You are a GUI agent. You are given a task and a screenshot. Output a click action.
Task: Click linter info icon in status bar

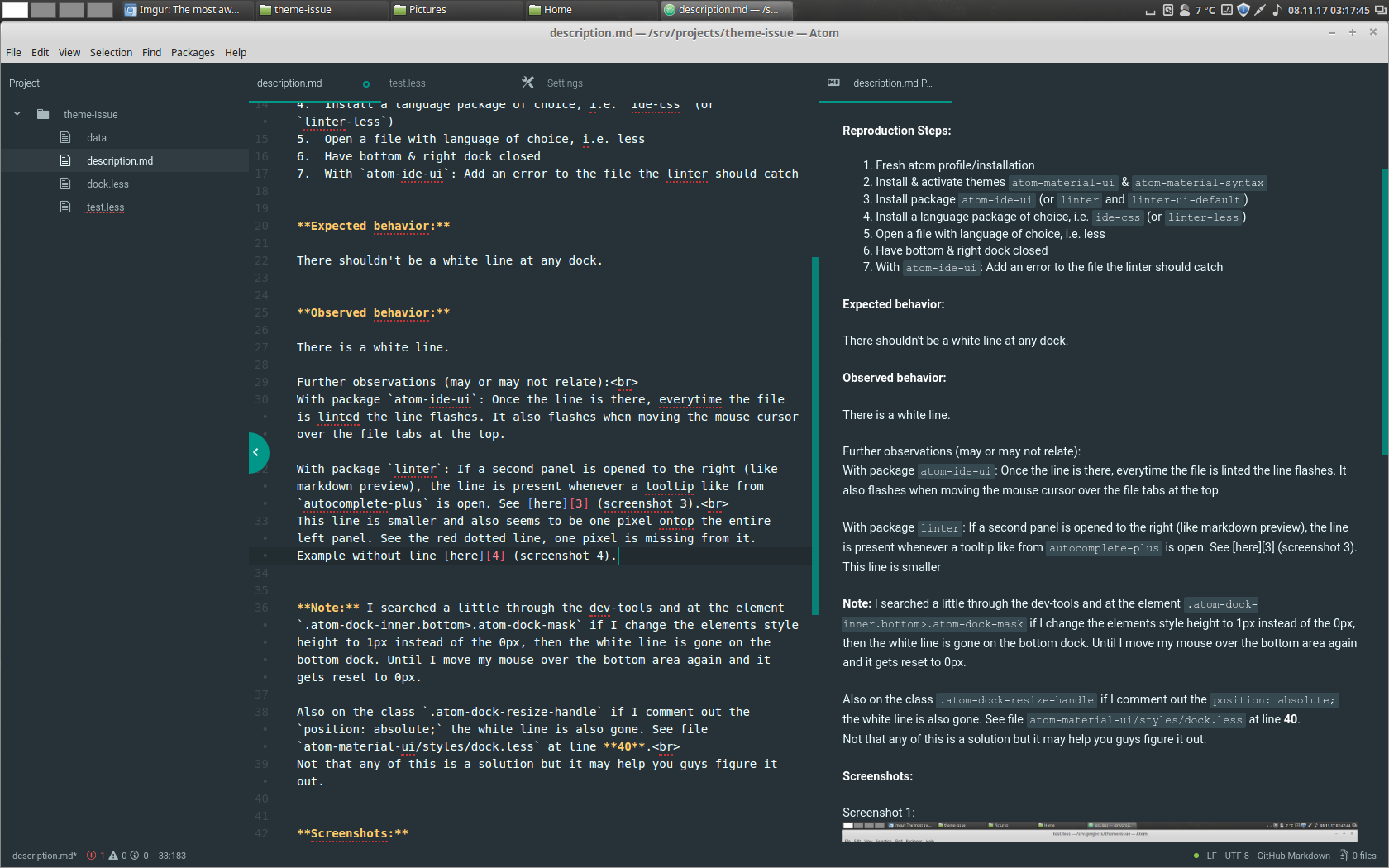click(135, 856)
